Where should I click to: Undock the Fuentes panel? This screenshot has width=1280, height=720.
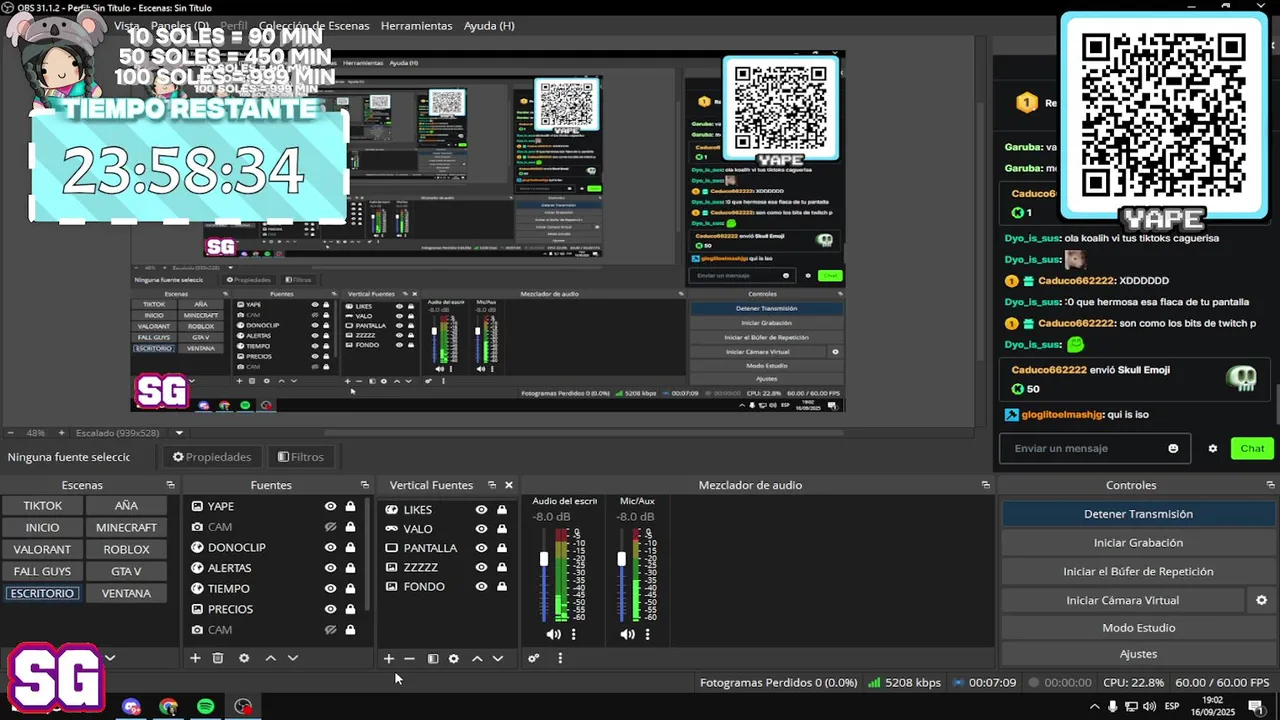pyautogui.click(x=364, y=485)
